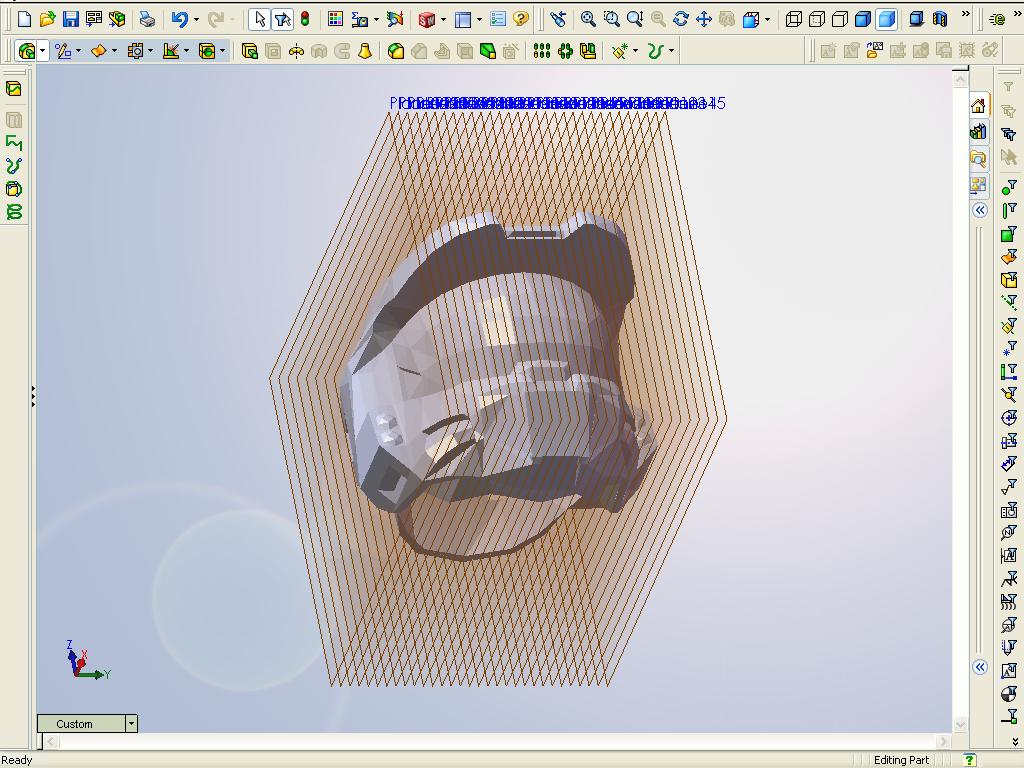
Task: Open SolidWorks Resources house tab
Action: 978,106
